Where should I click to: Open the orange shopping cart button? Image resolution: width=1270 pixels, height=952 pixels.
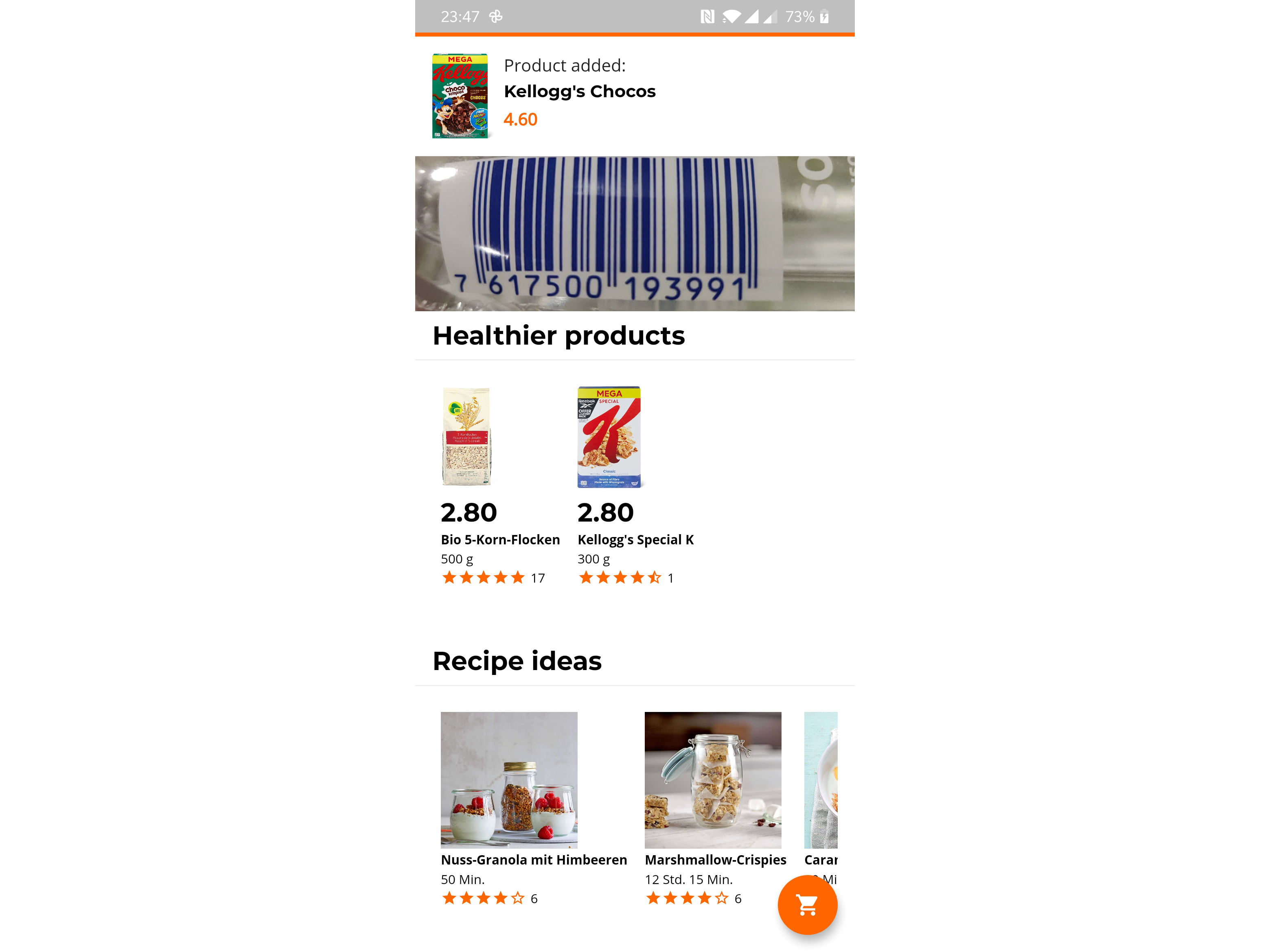[807, 905]
